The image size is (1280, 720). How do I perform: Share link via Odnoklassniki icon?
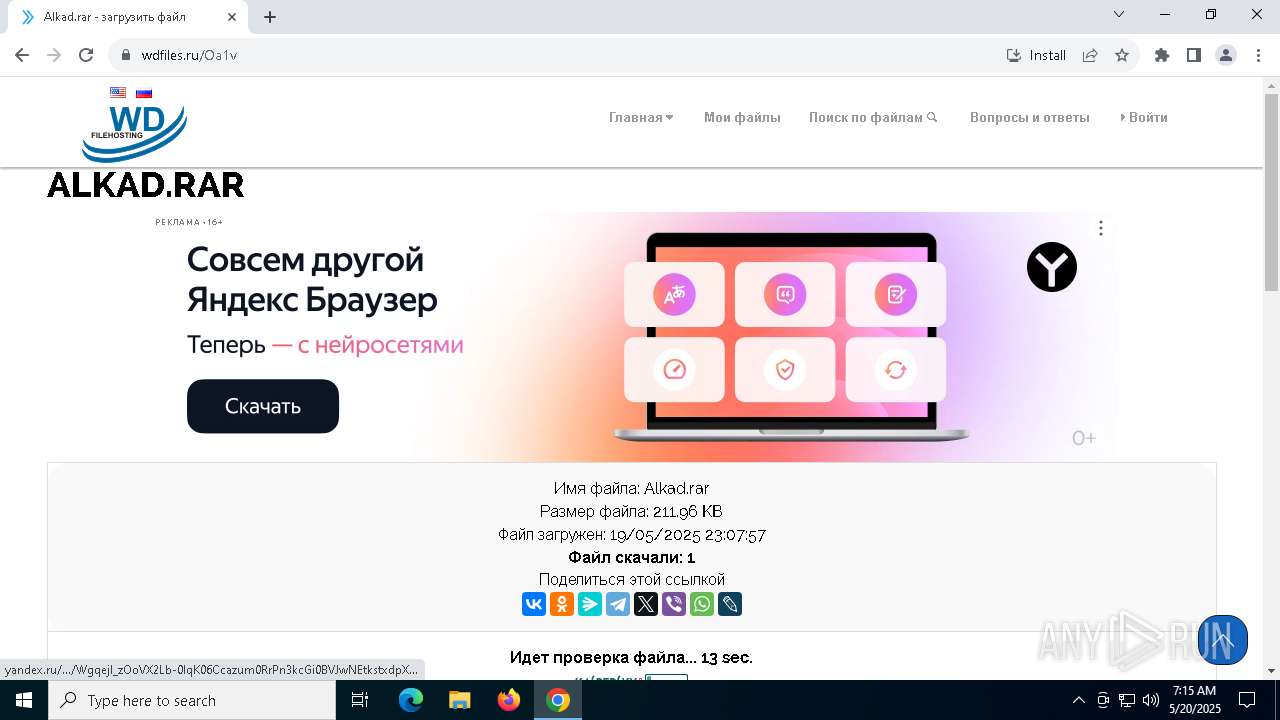(562, 604)
